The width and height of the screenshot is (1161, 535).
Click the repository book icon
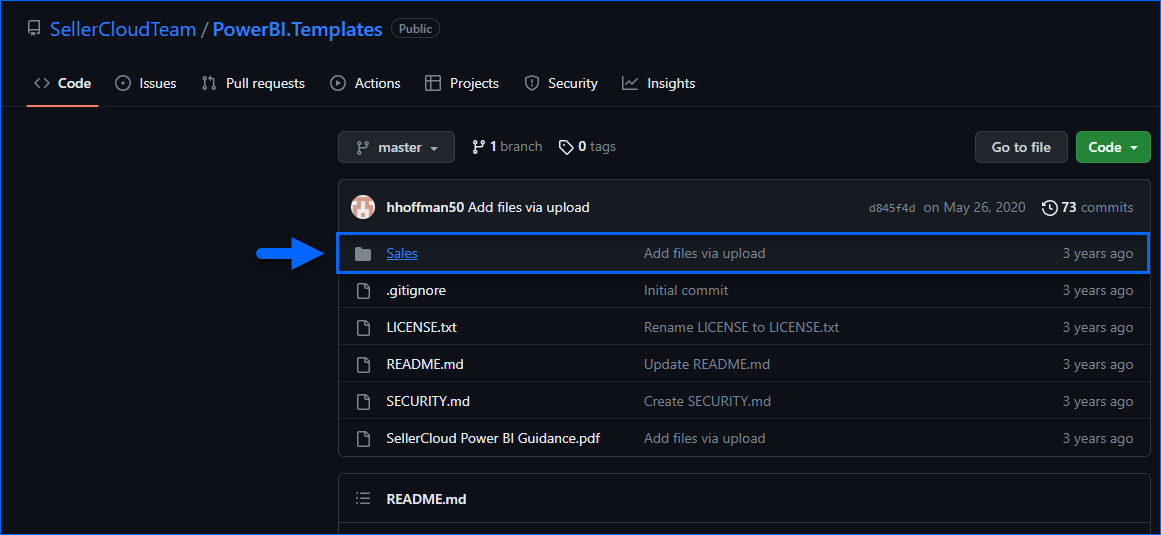34,29
